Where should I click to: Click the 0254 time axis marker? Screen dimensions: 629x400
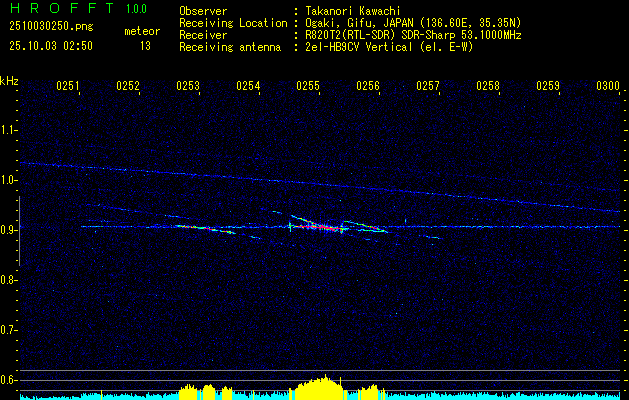click(248, 86)
